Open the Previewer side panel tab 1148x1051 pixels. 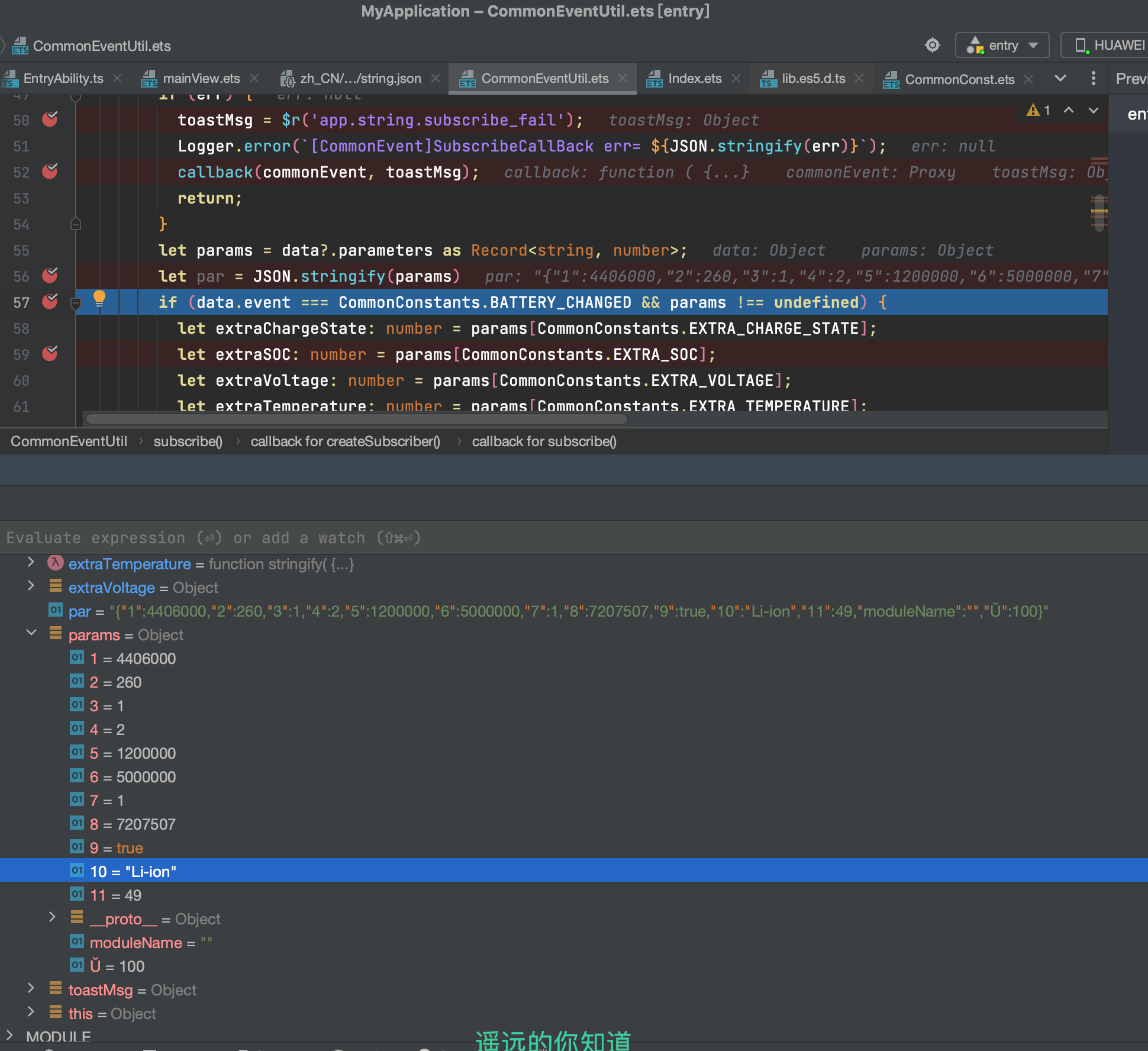pos(1131,79)
